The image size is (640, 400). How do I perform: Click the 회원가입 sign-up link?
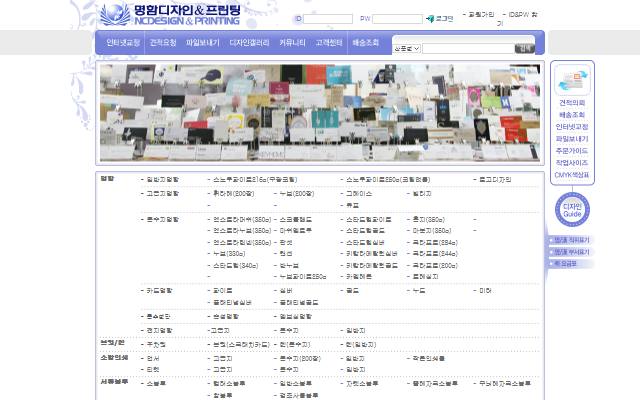pos(480,15)
